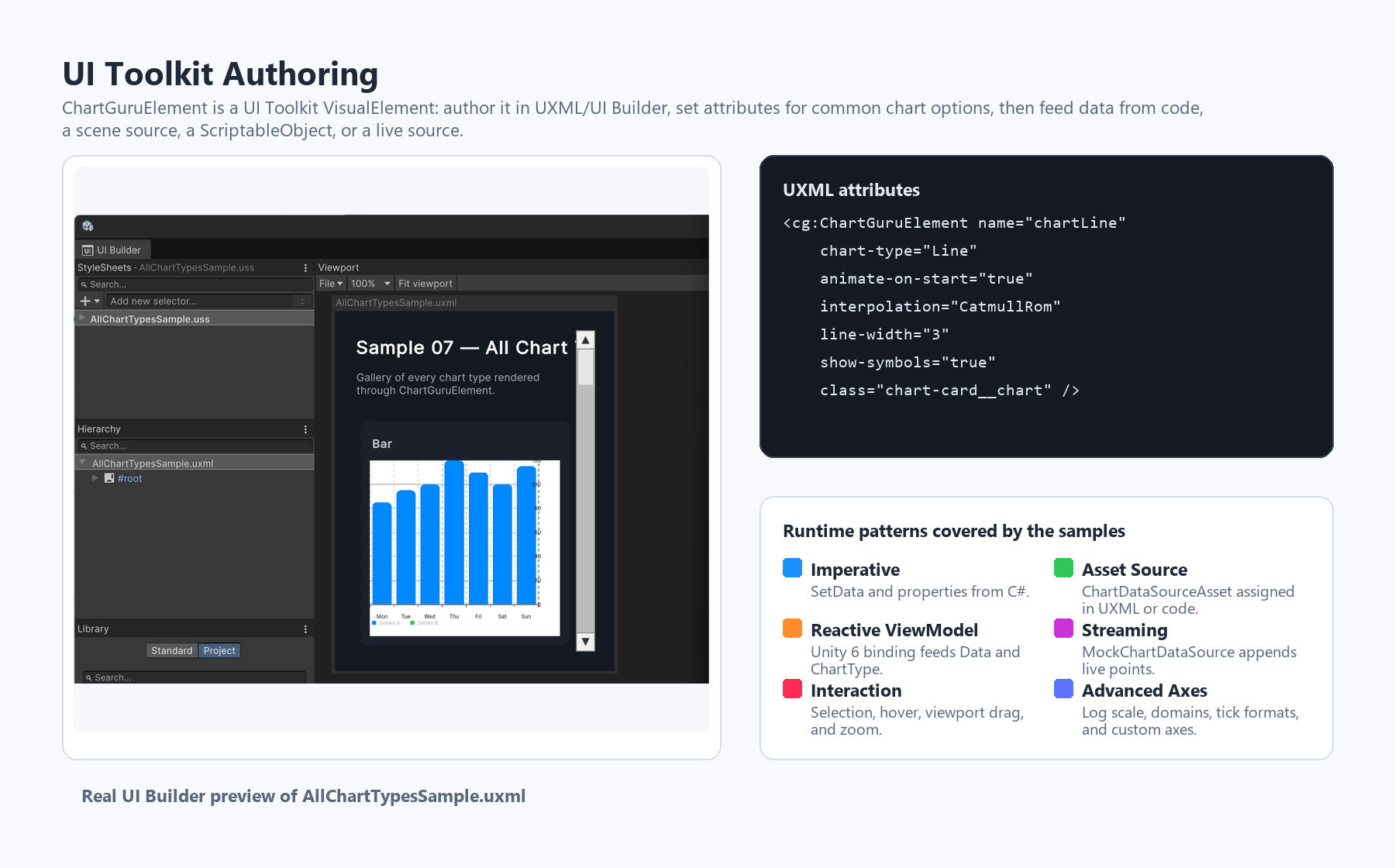Click the Bar chart card label
Screen dimensions: 1395x868
tap(382, 444)
